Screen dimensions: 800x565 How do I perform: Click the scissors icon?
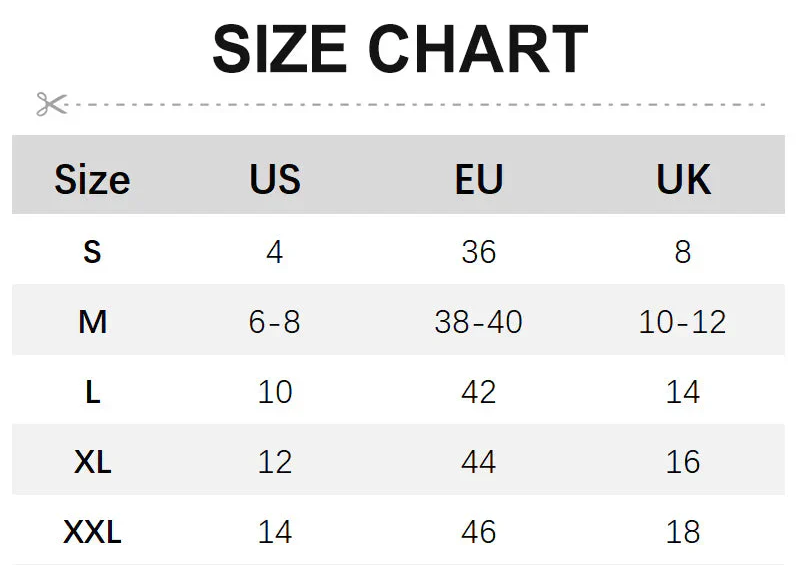point(51,104)
